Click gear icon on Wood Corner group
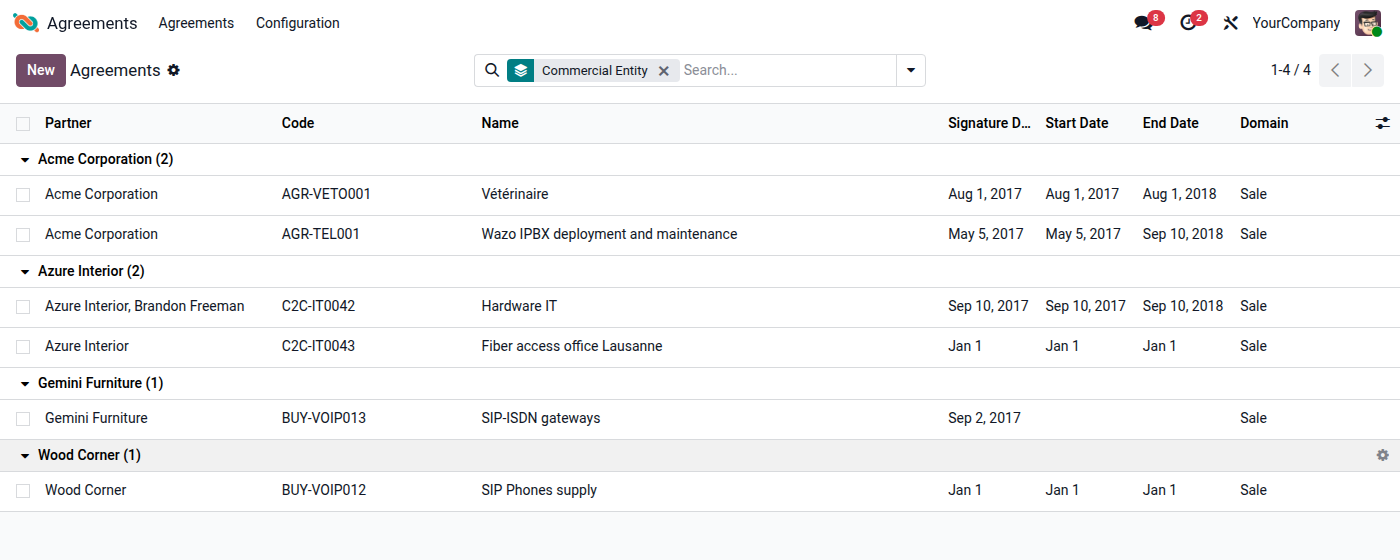Viewport: 1400px width, 560px height. click(1383, 455)
